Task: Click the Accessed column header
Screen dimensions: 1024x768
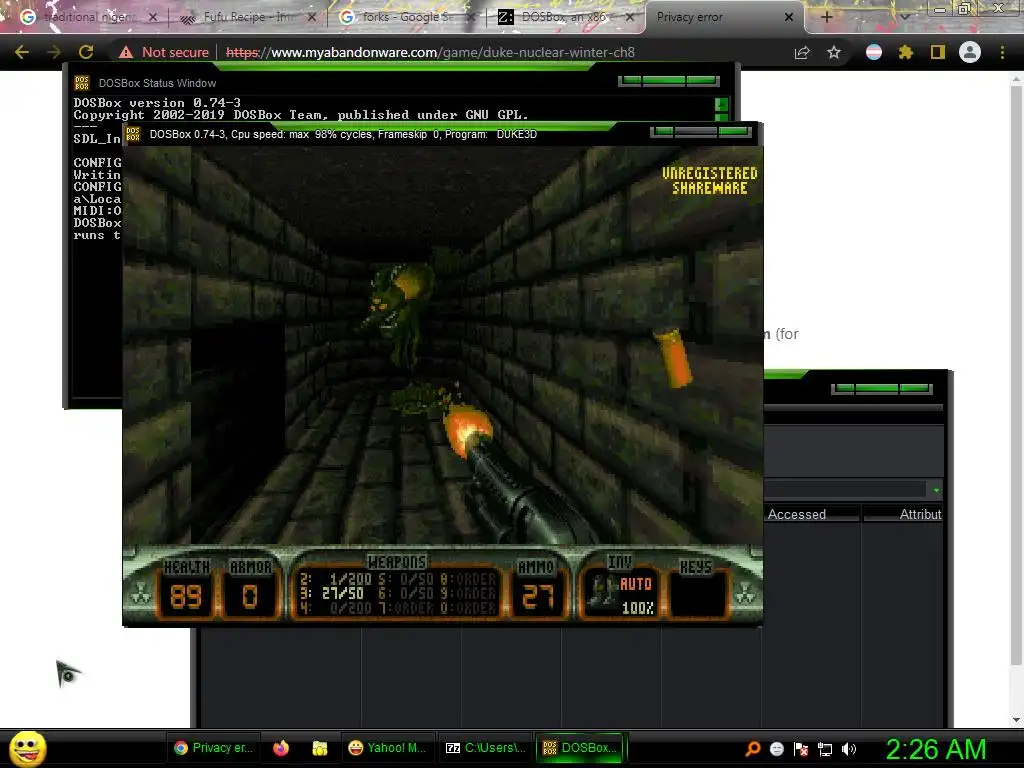Action: [x=811, y=514]
